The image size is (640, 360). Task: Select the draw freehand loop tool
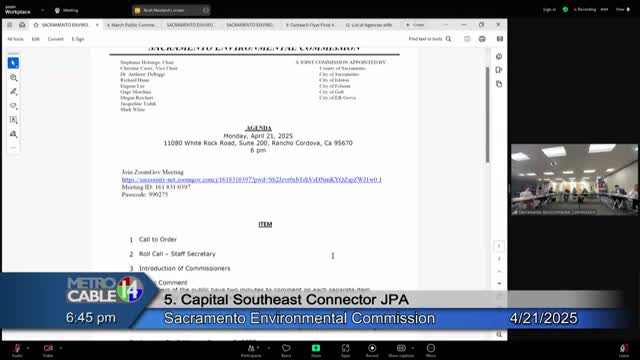(x=13, y=106)
